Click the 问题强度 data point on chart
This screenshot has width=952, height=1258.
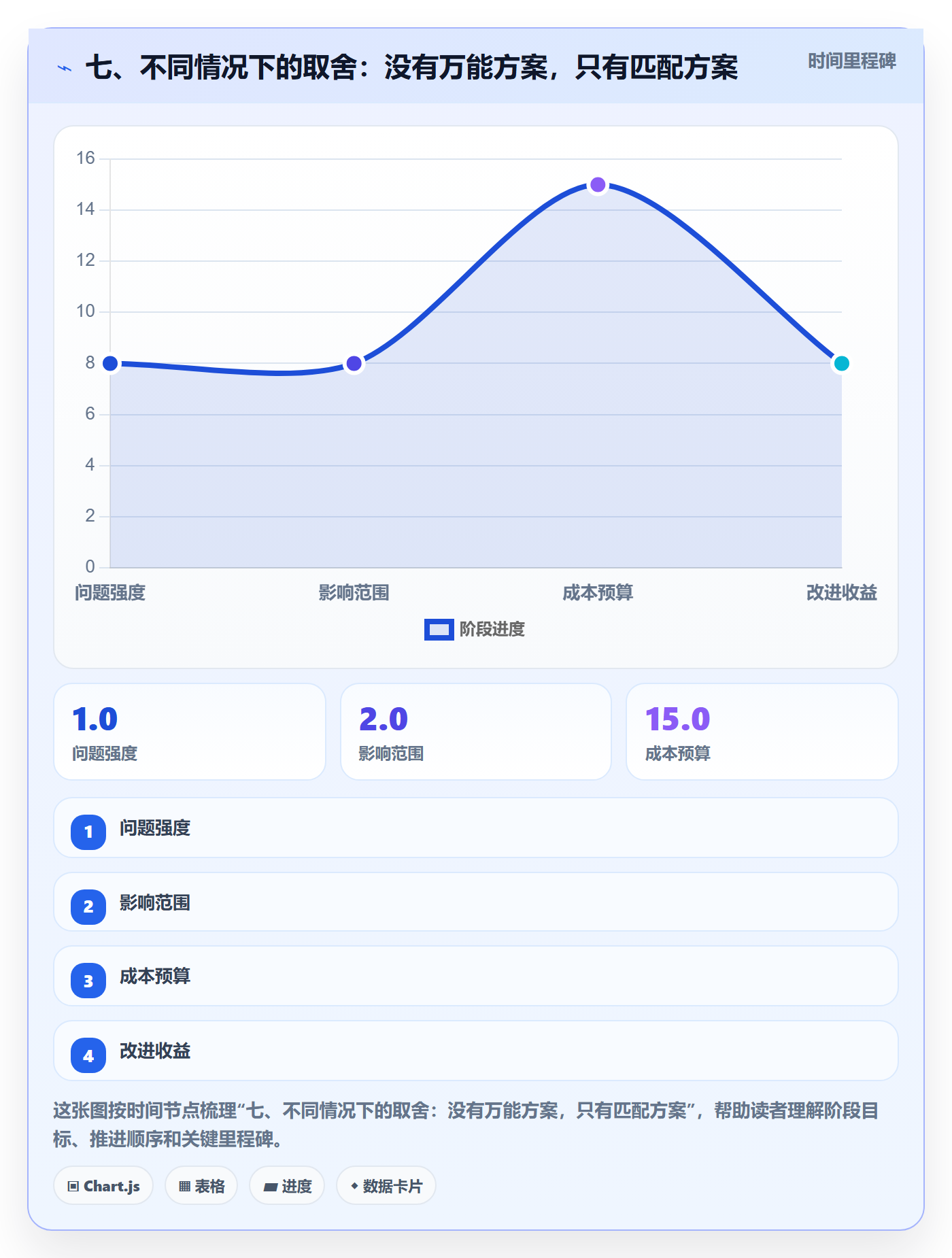tap(110, 363)
